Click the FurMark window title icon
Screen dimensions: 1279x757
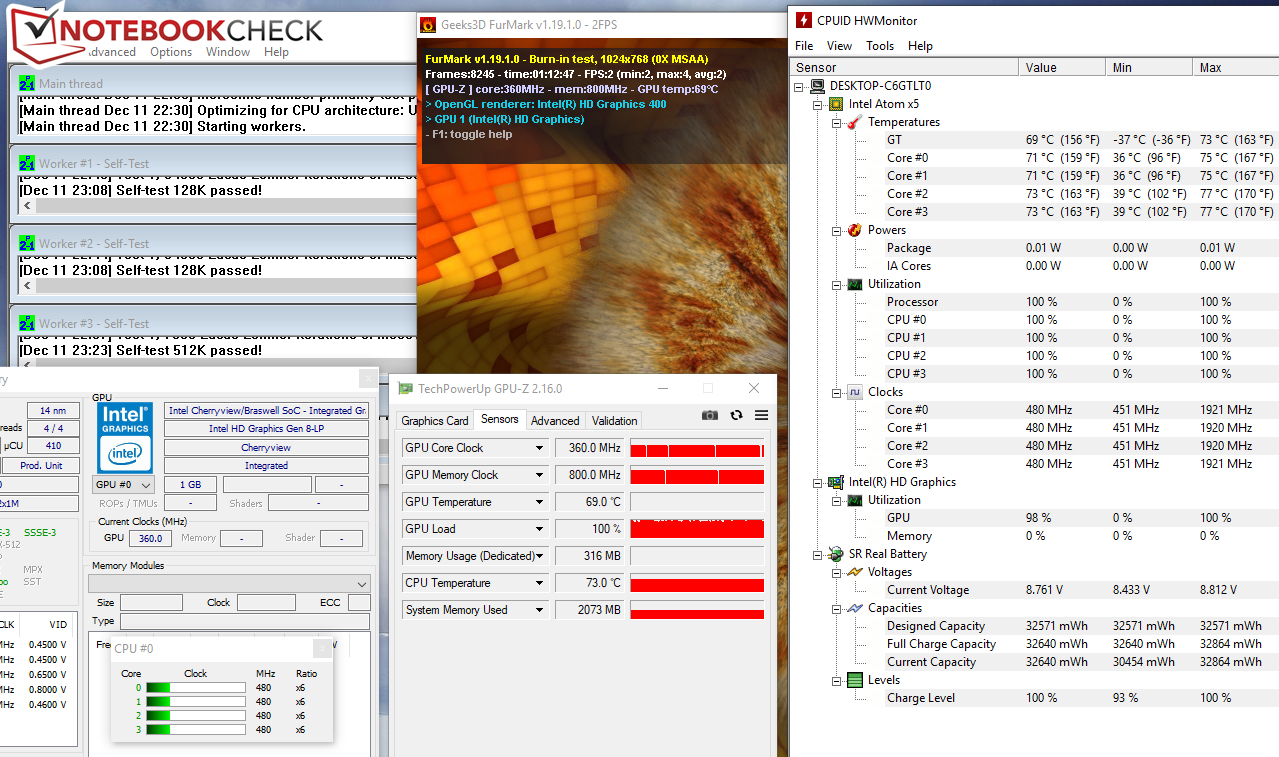(x=428, y=25)
